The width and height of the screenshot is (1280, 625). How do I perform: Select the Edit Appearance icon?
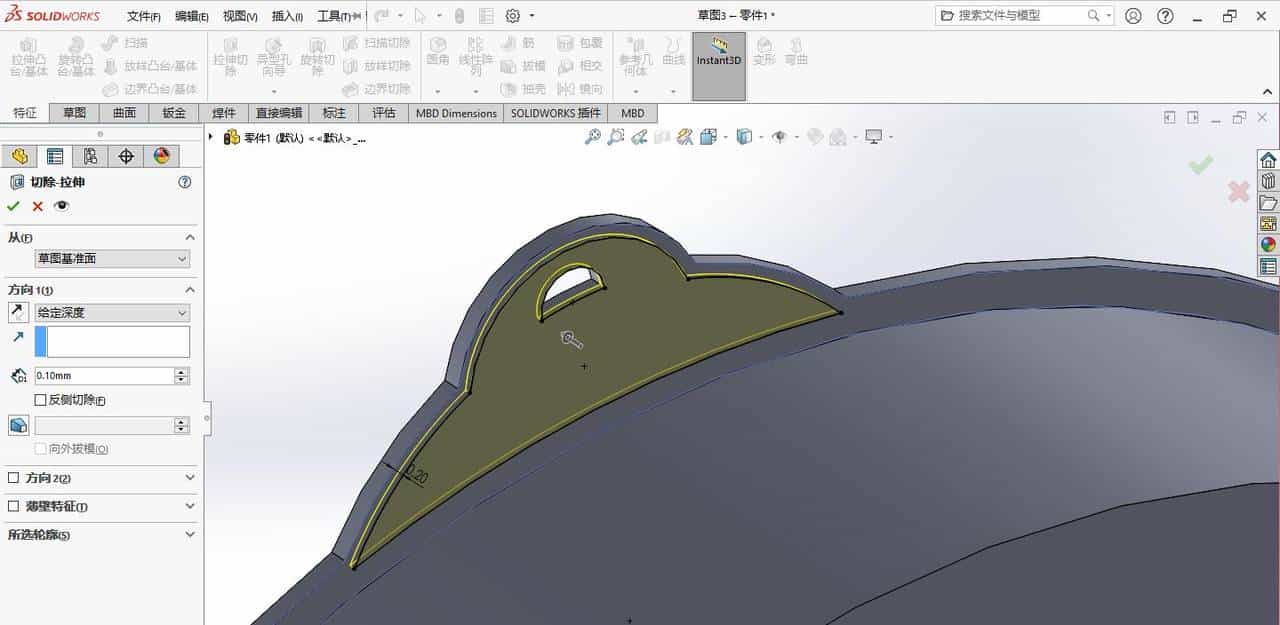[x=813, y=137]
